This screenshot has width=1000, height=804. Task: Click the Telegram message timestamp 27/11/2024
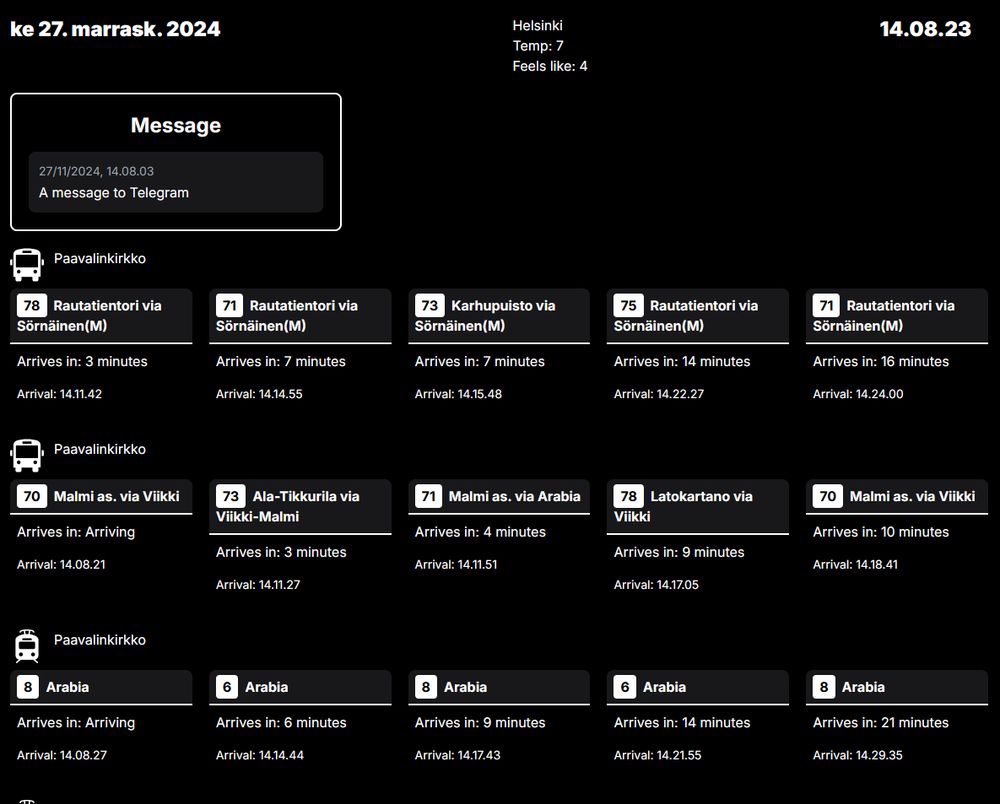96,171
